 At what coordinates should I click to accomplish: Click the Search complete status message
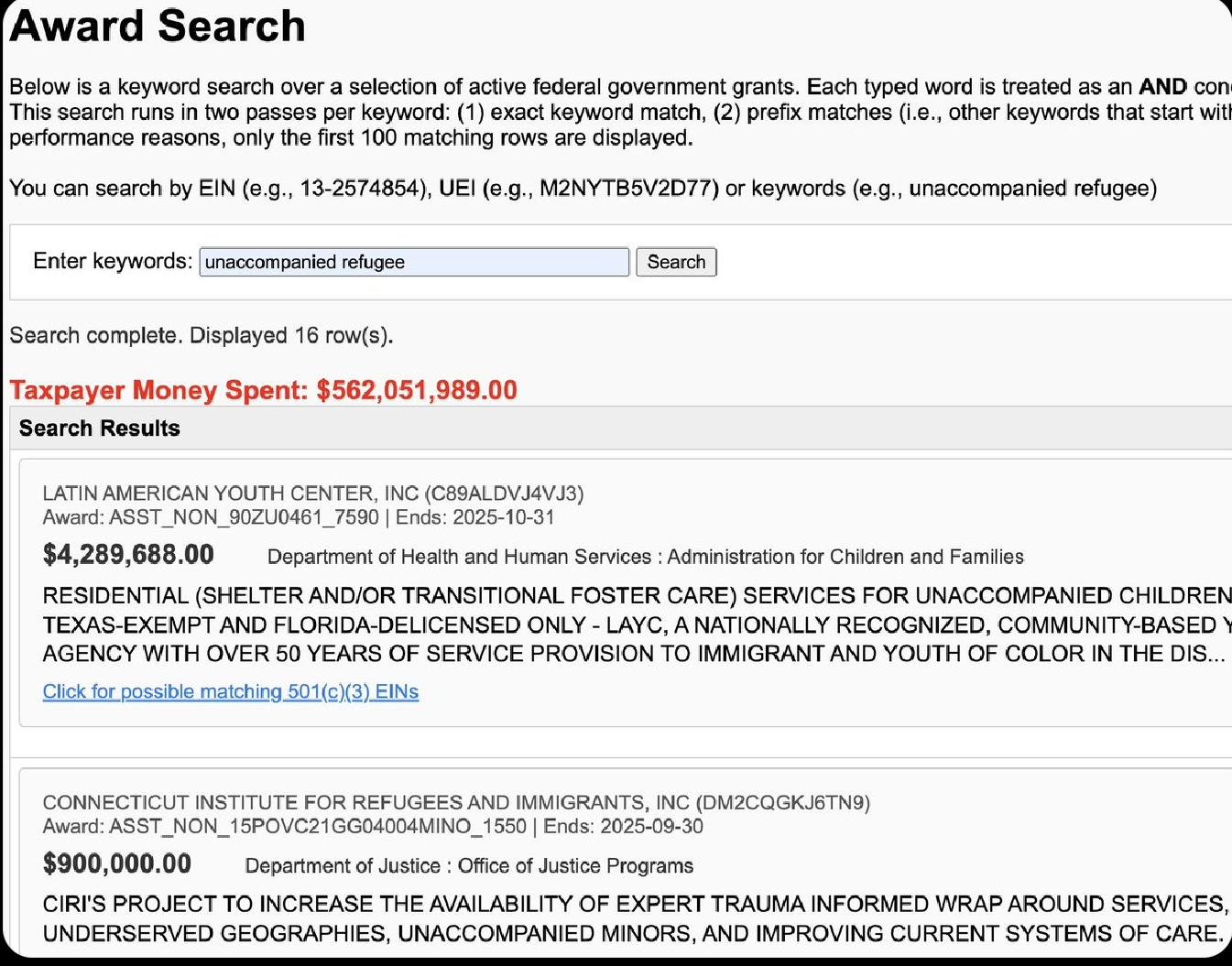coord(202,336)
